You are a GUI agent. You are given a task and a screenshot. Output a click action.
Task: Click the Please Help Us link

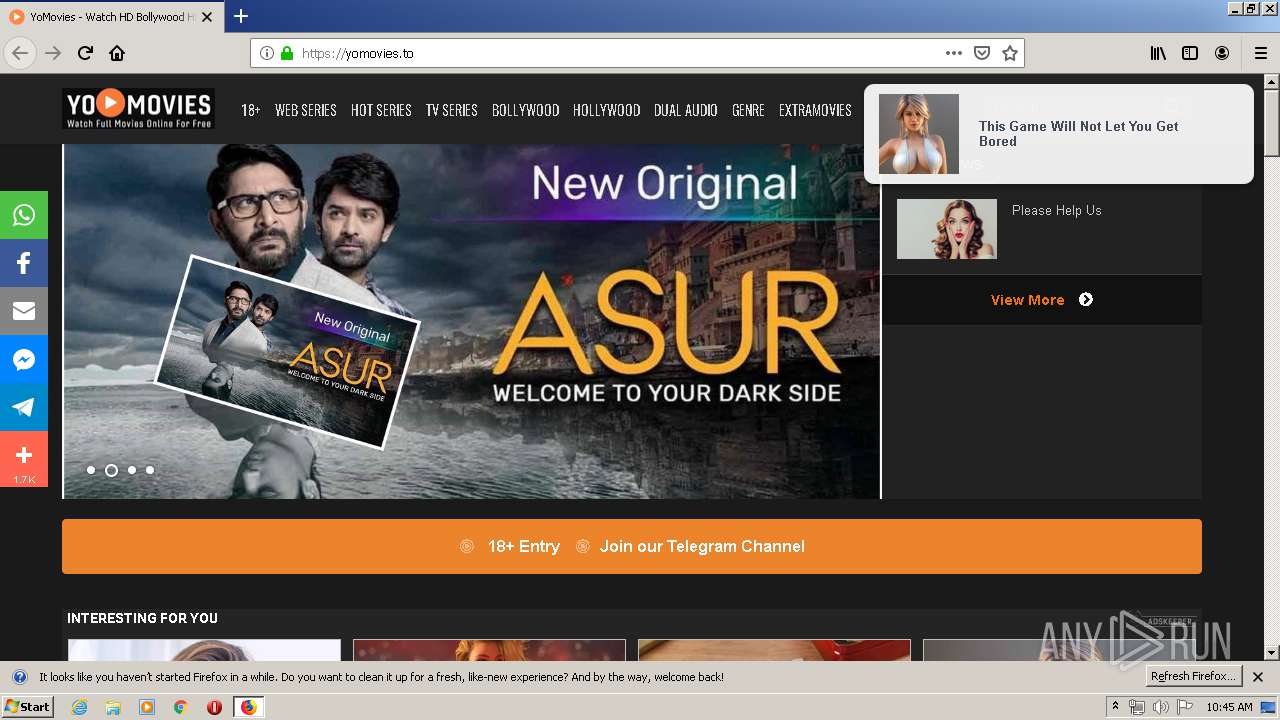[1056, 210]
